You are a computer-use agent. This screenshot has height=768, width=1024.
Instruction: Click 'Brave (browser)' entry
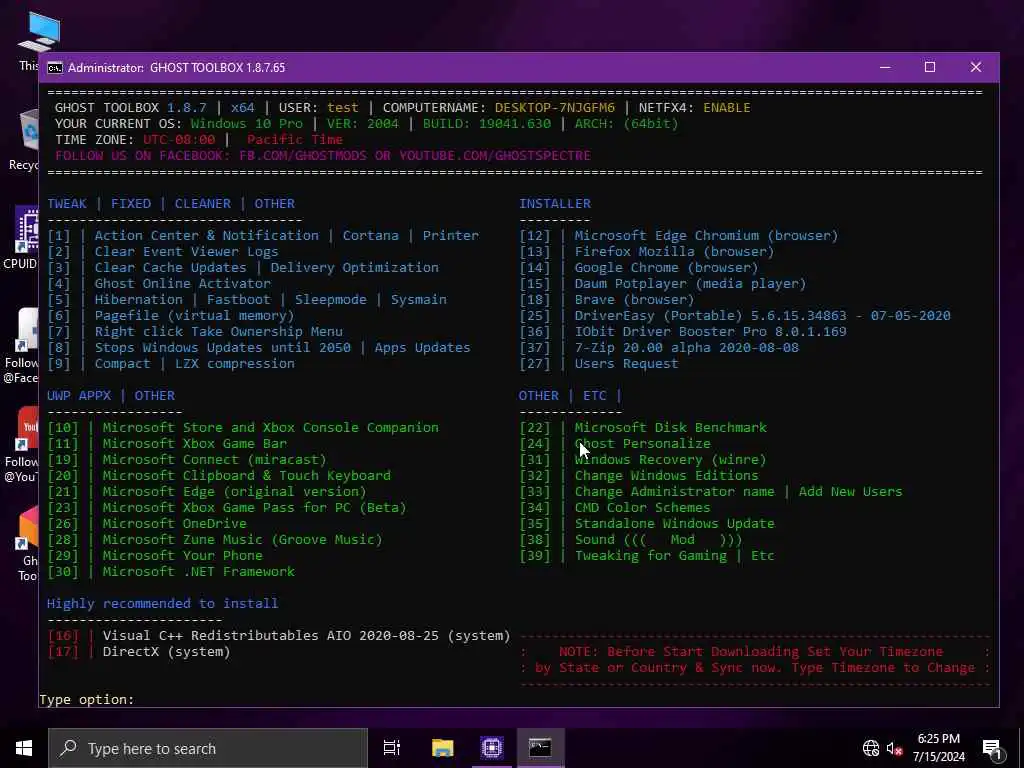pyautogui.click(x=634, y=300)
